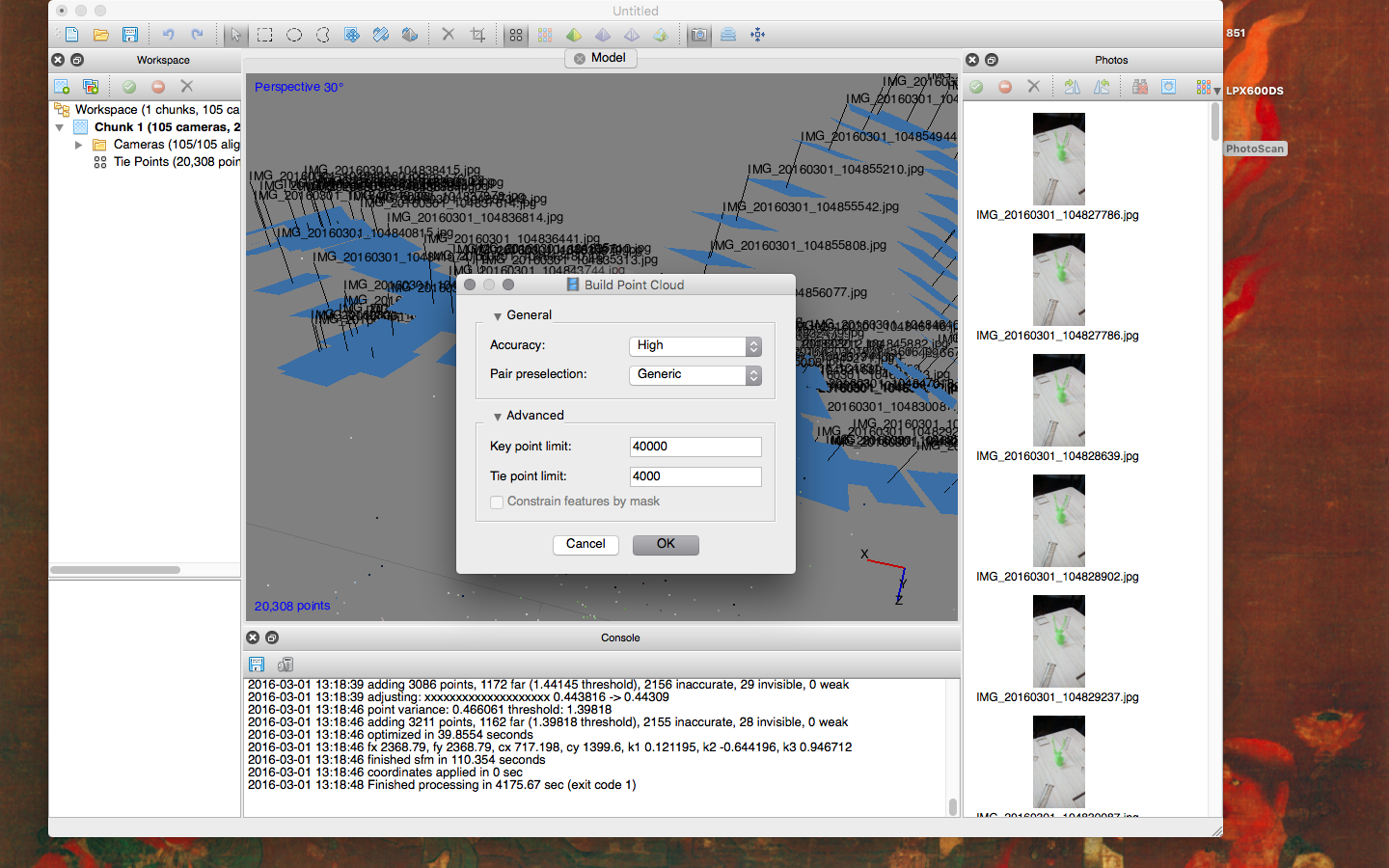
Task: Undo the last action
Action: 169,35
